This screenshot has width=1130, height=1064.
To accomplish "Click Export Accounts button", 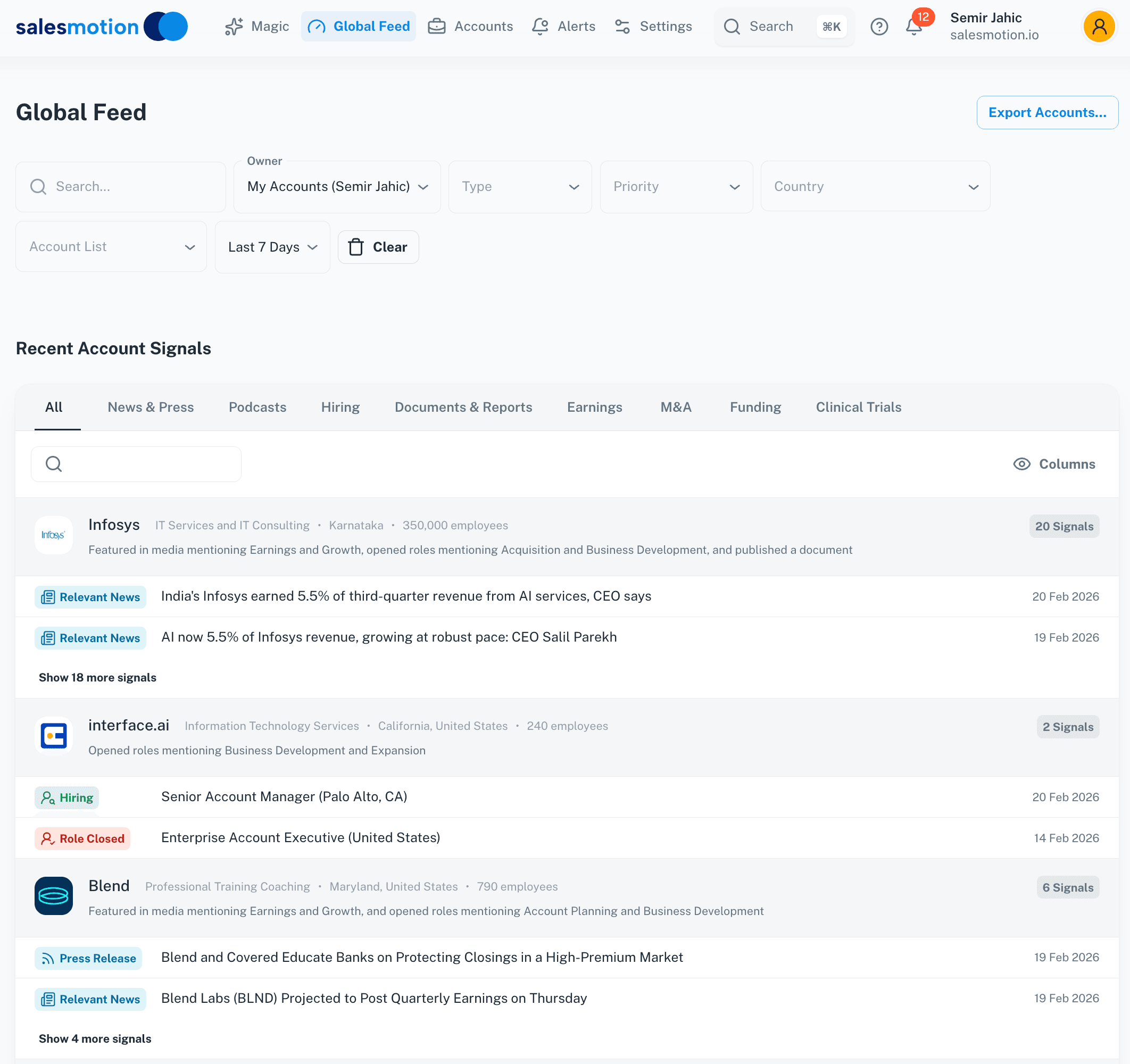I will pos(1047,113).
